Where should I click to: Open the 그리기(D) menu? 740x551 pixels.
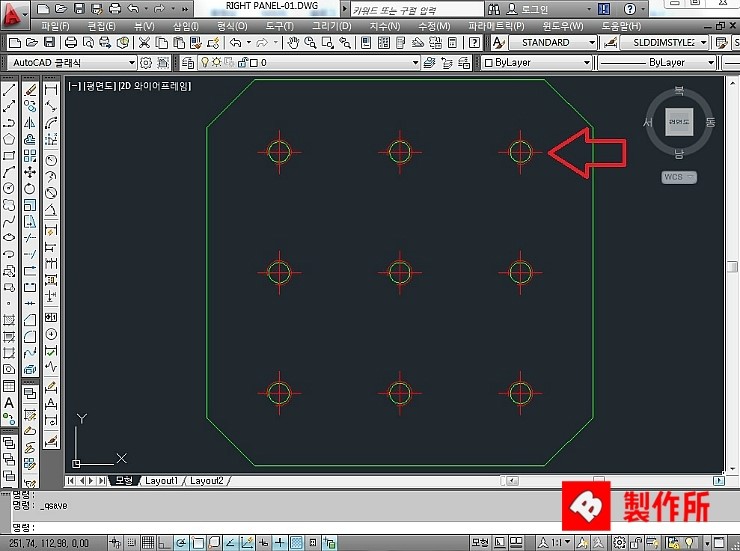332,26
